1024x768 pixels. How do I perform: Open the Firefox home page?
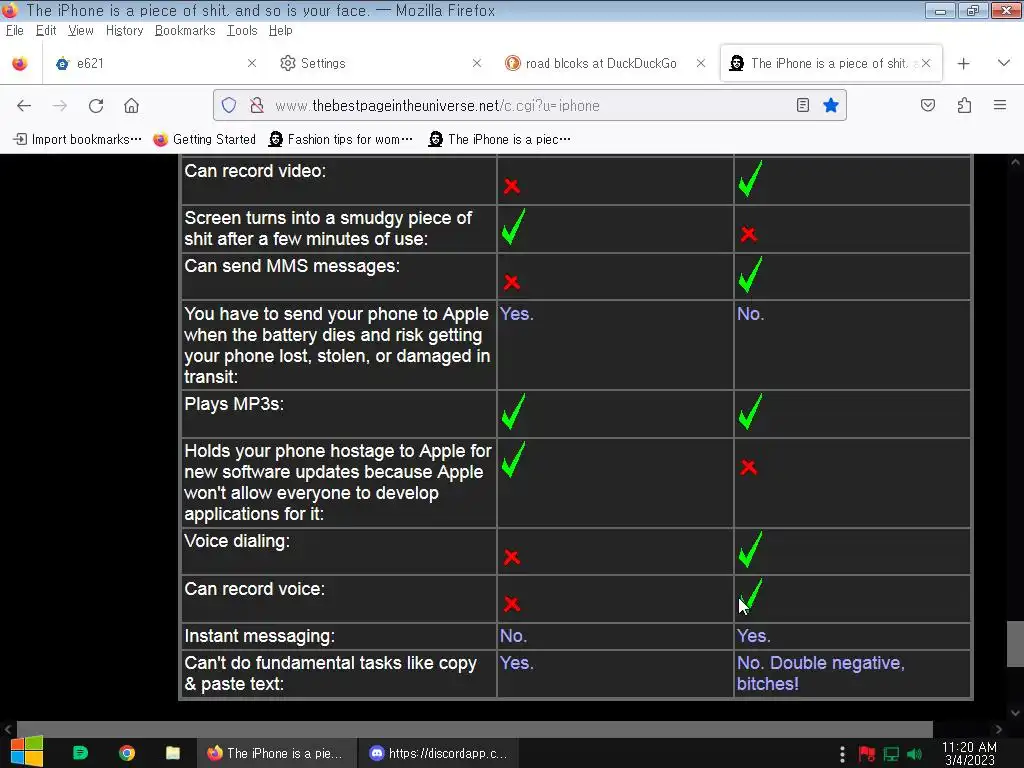pos(131,106)
